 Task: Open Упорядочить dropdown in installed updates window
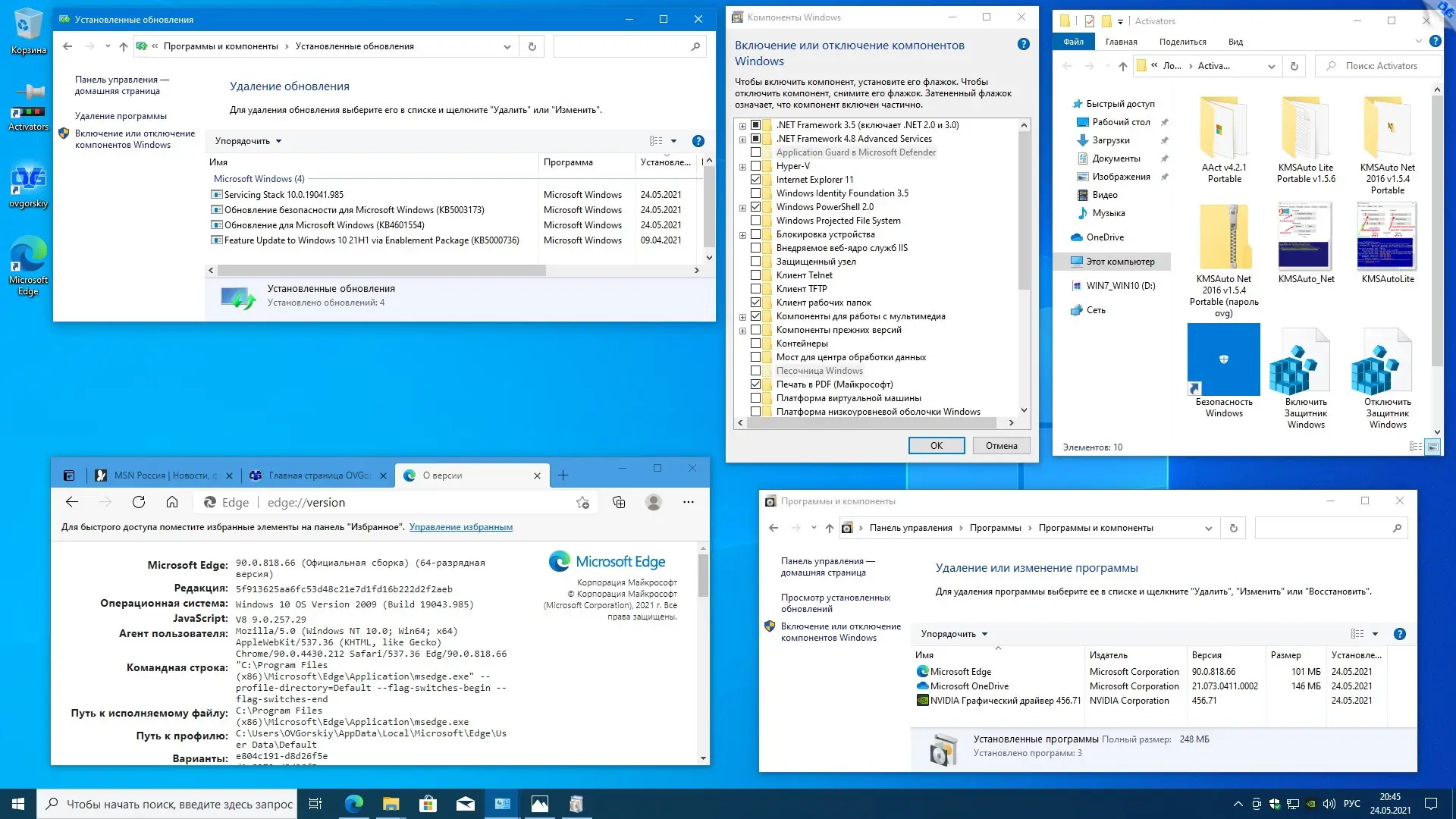[248, 141]
